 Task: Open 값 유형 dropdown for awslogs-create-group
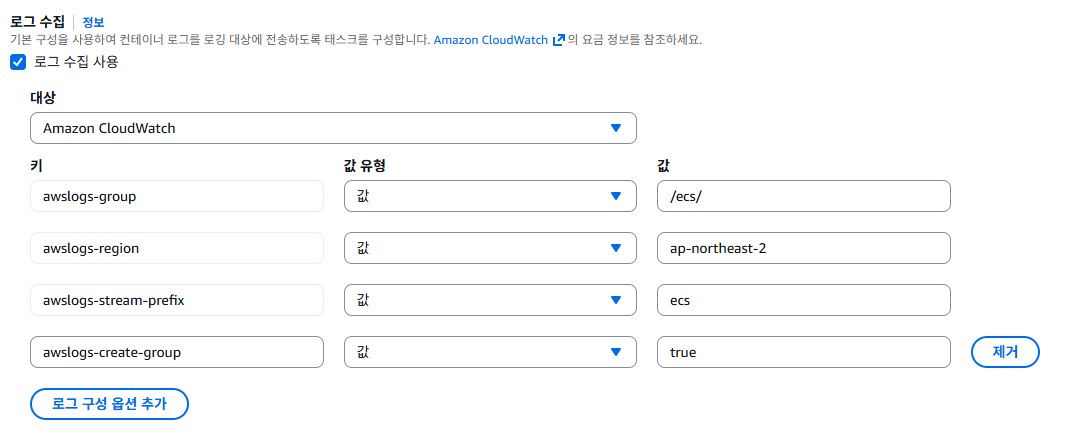pos(490,352)
